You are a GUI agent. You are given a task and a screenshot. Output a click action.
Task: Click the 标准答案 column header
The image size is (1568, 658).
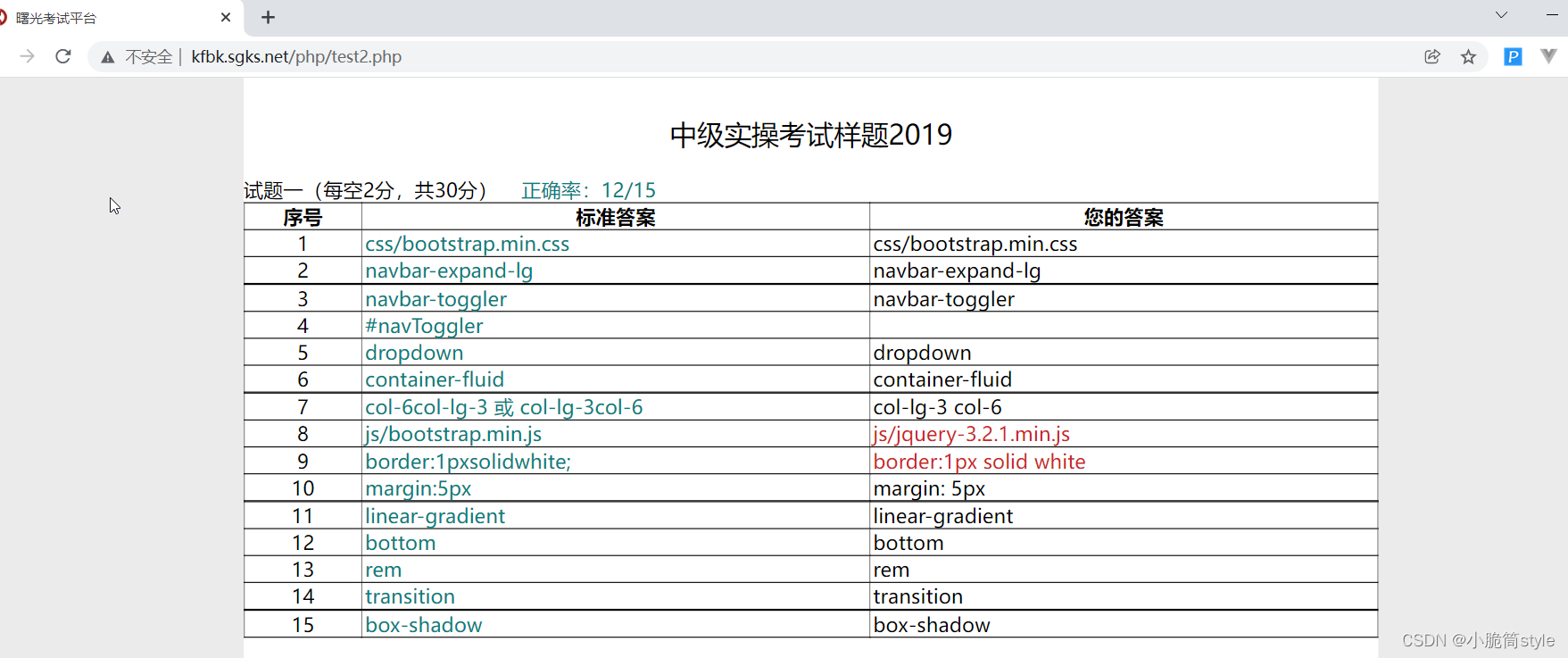point(616,217)
